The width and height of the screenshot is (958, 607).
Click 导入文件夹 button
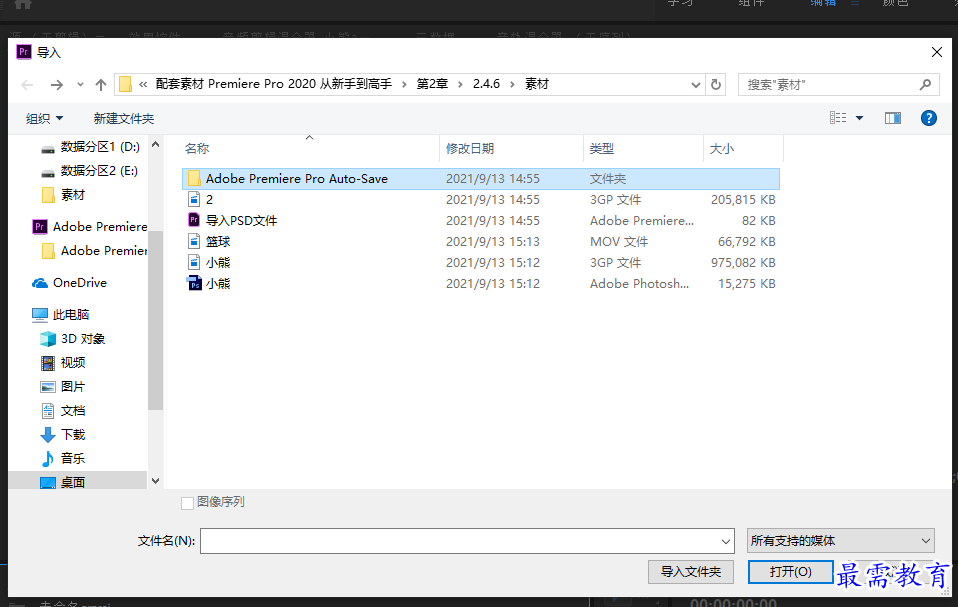point(690,572)
